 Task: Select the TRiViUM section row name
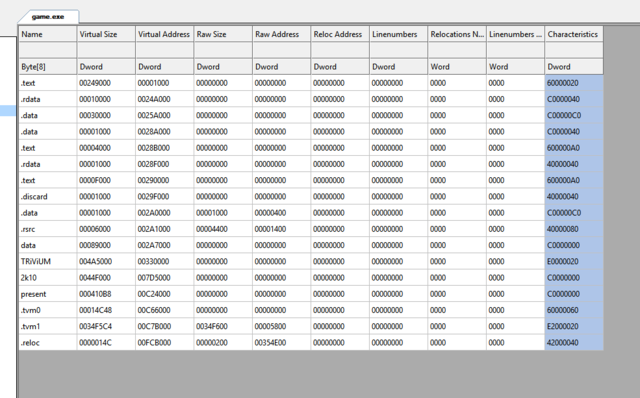point(36,261)
